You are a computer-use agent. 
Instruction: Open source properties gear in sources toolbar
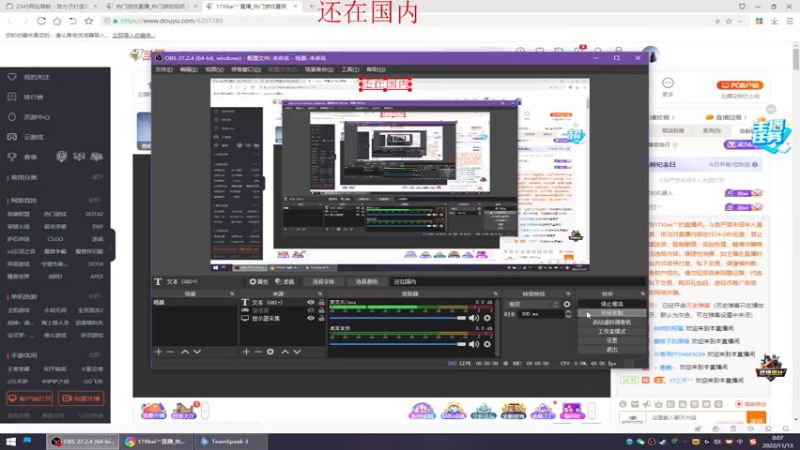[270, 352]
